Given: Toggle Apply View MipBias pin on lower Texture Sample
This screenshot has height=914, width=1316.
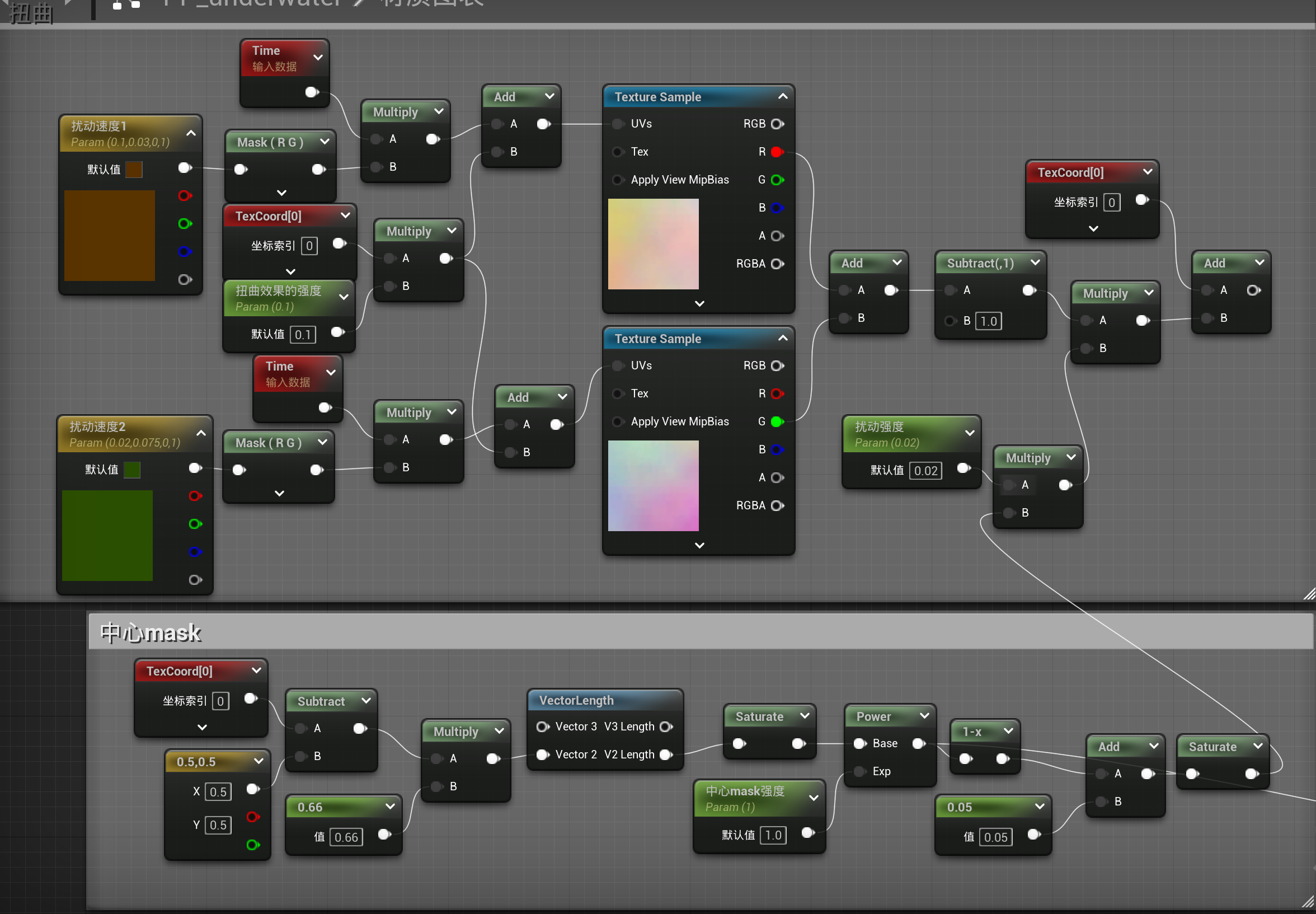Looking at the screenshot, I should point(618,421).
